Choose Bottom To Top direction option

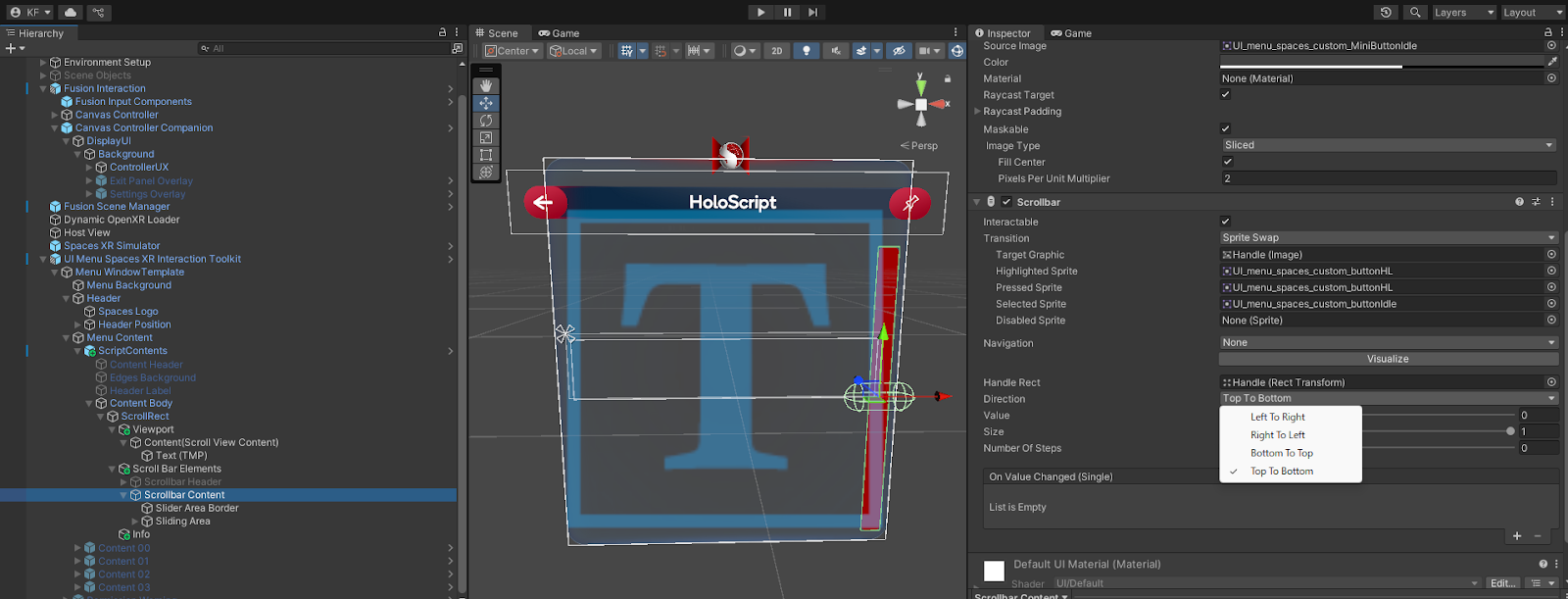coord(1282,453)
